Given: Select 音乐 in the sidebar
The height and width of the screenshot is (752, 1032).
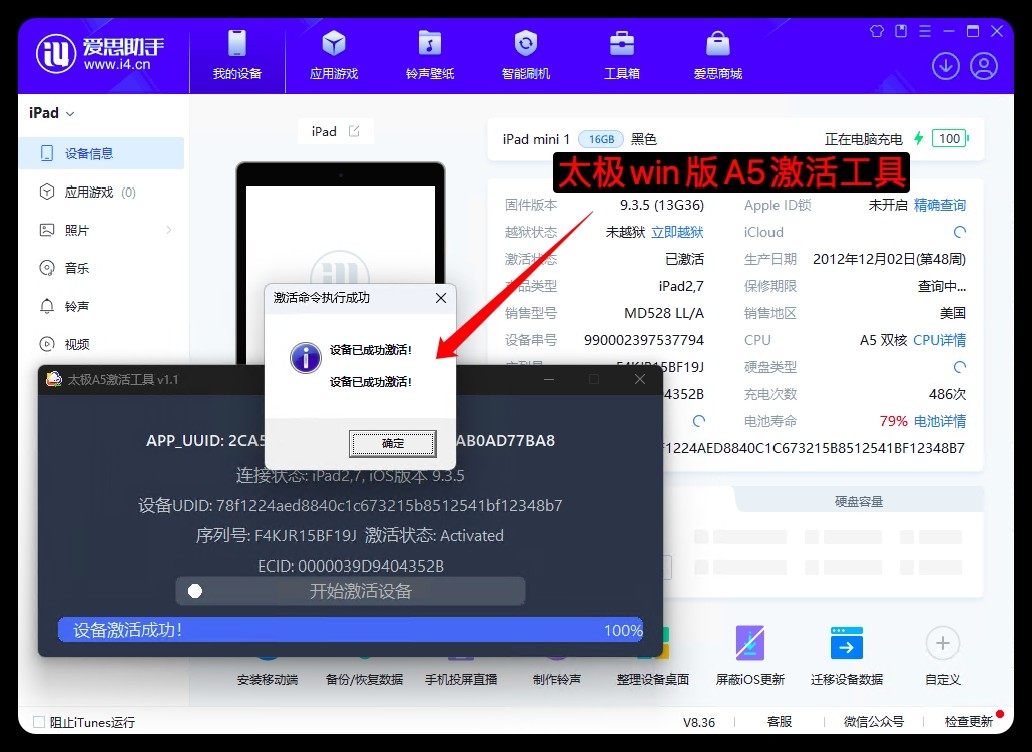Looking at the screenshot, I should [x=101, y=268].
